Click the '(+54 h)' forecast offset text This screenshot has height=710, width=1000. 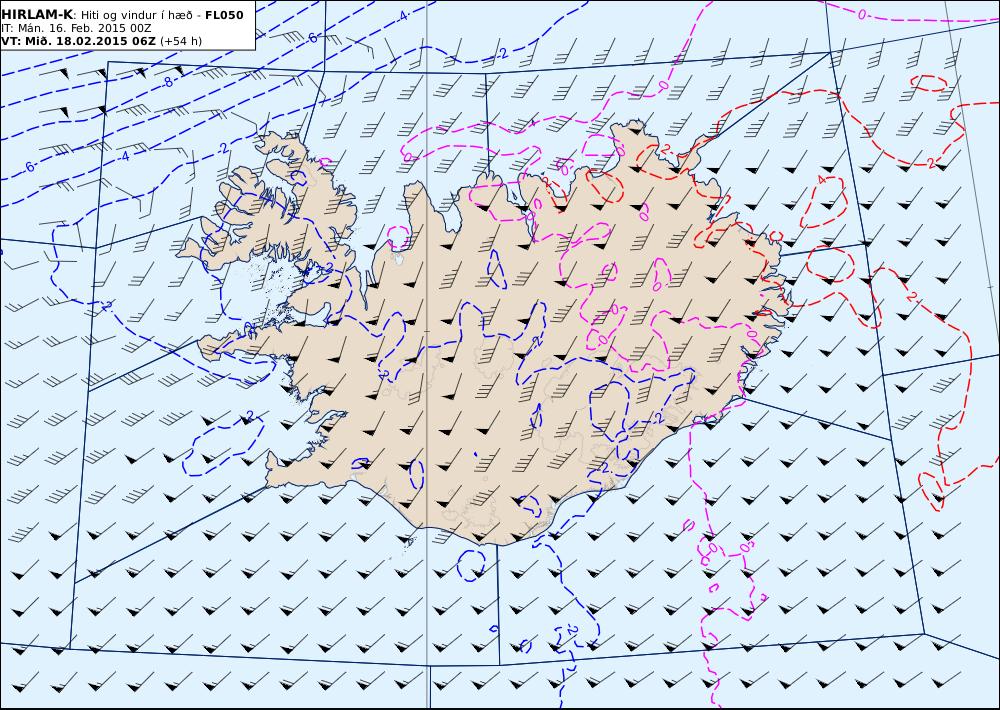point(180,41)
